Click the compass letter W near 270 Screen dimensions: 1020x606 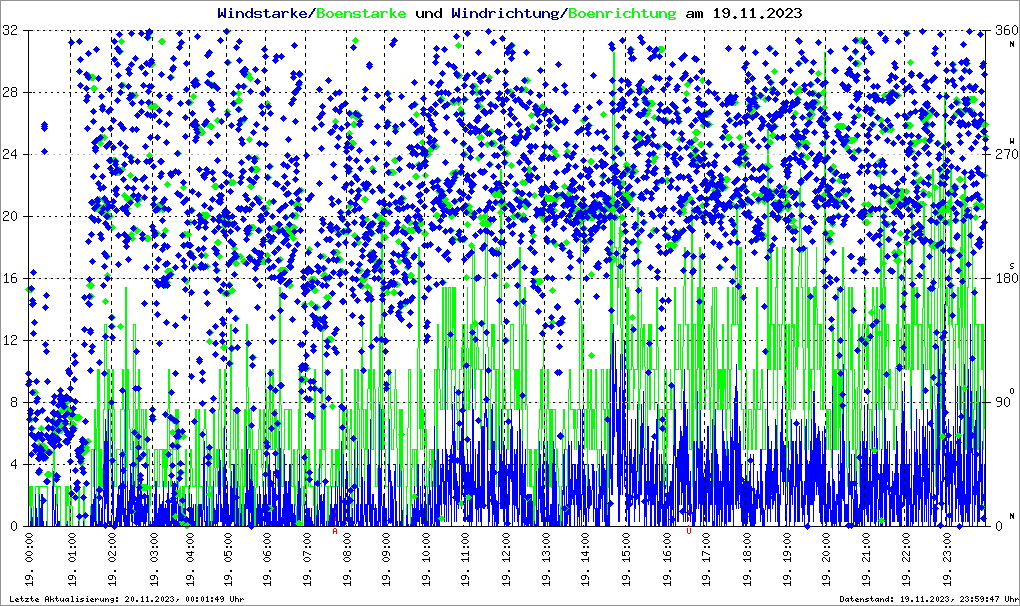click(1012, 140)
